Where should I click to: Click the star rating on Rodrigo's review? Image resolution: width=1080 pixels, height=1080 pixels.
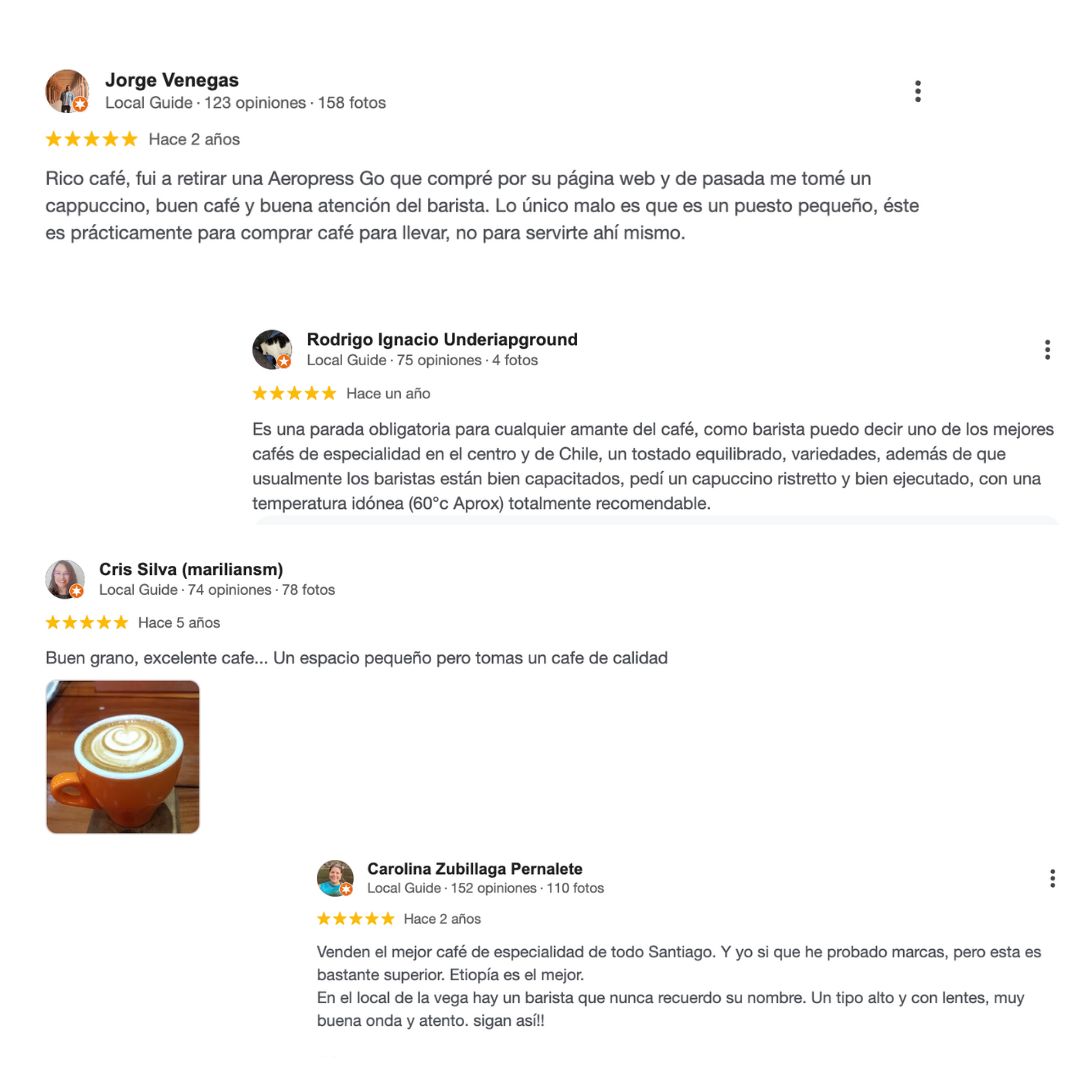tap(294, 393)
